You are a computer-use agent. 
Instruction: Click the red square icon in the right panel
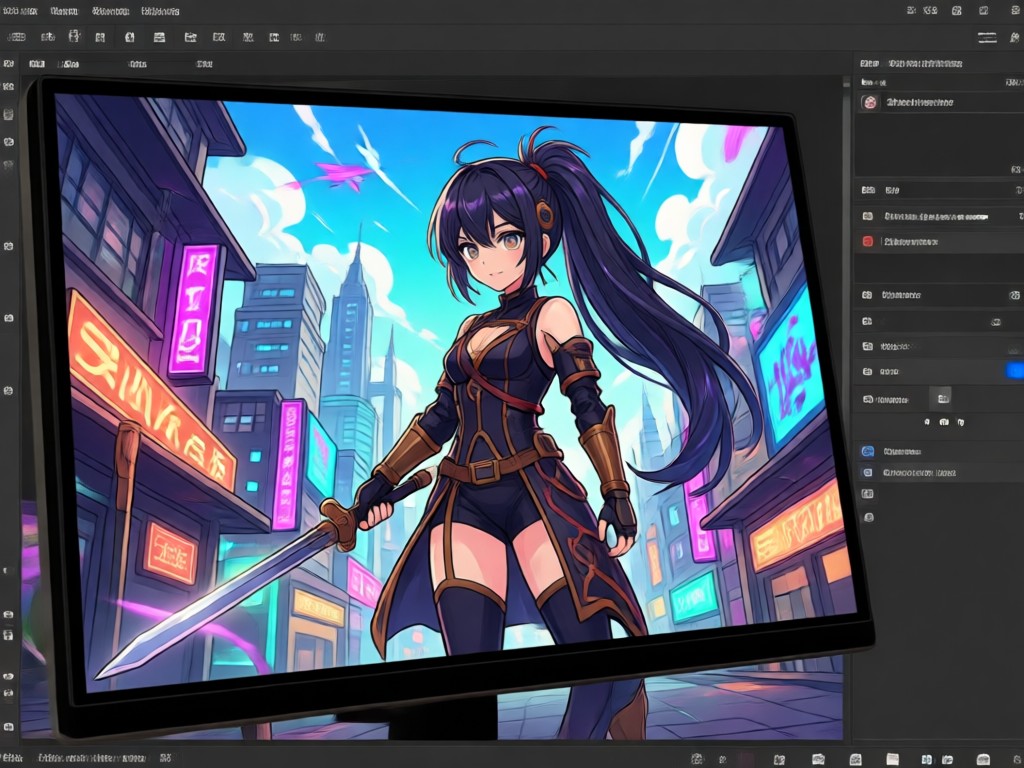(868, 242)
